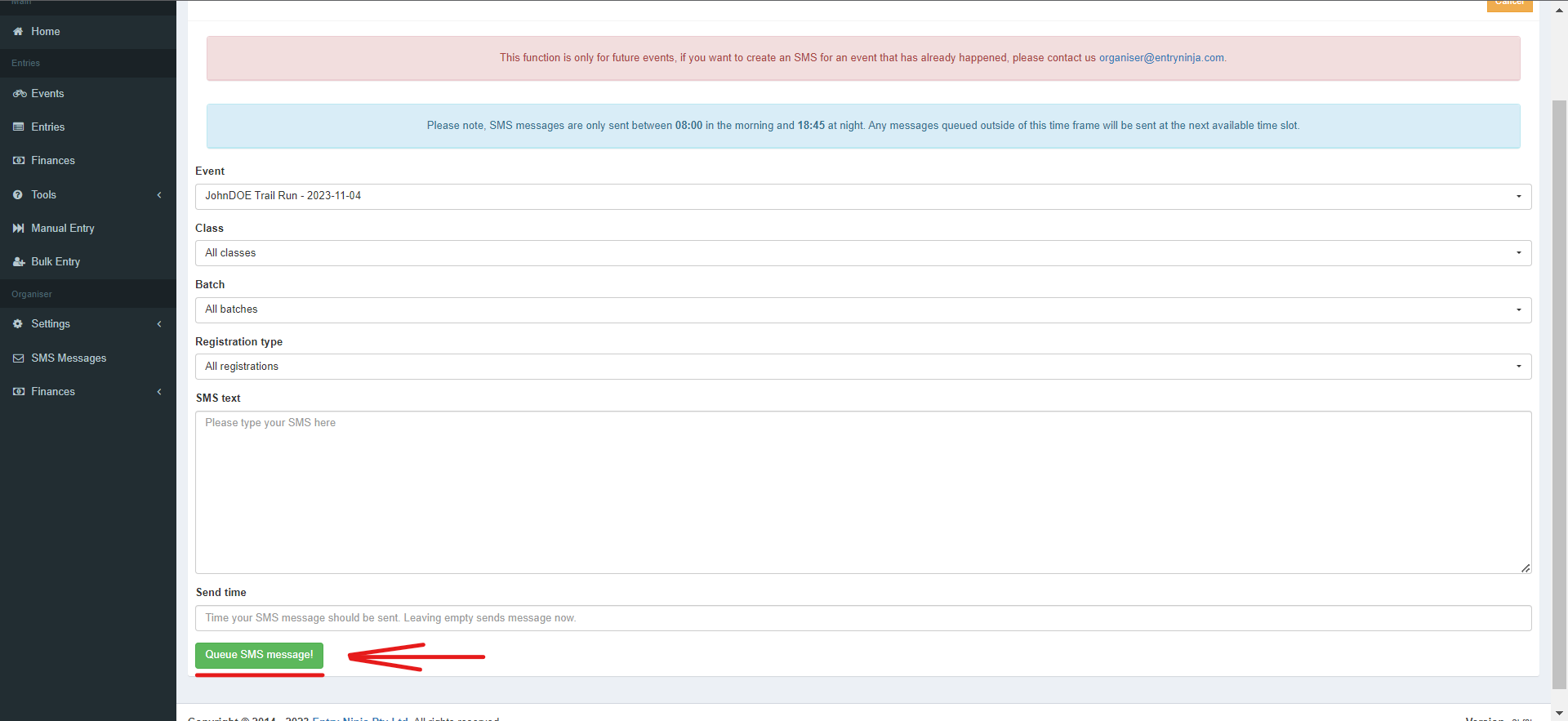Click the Bulk Entry user-plus icon
Screen dimensions: 1568x721
[19, 261]
